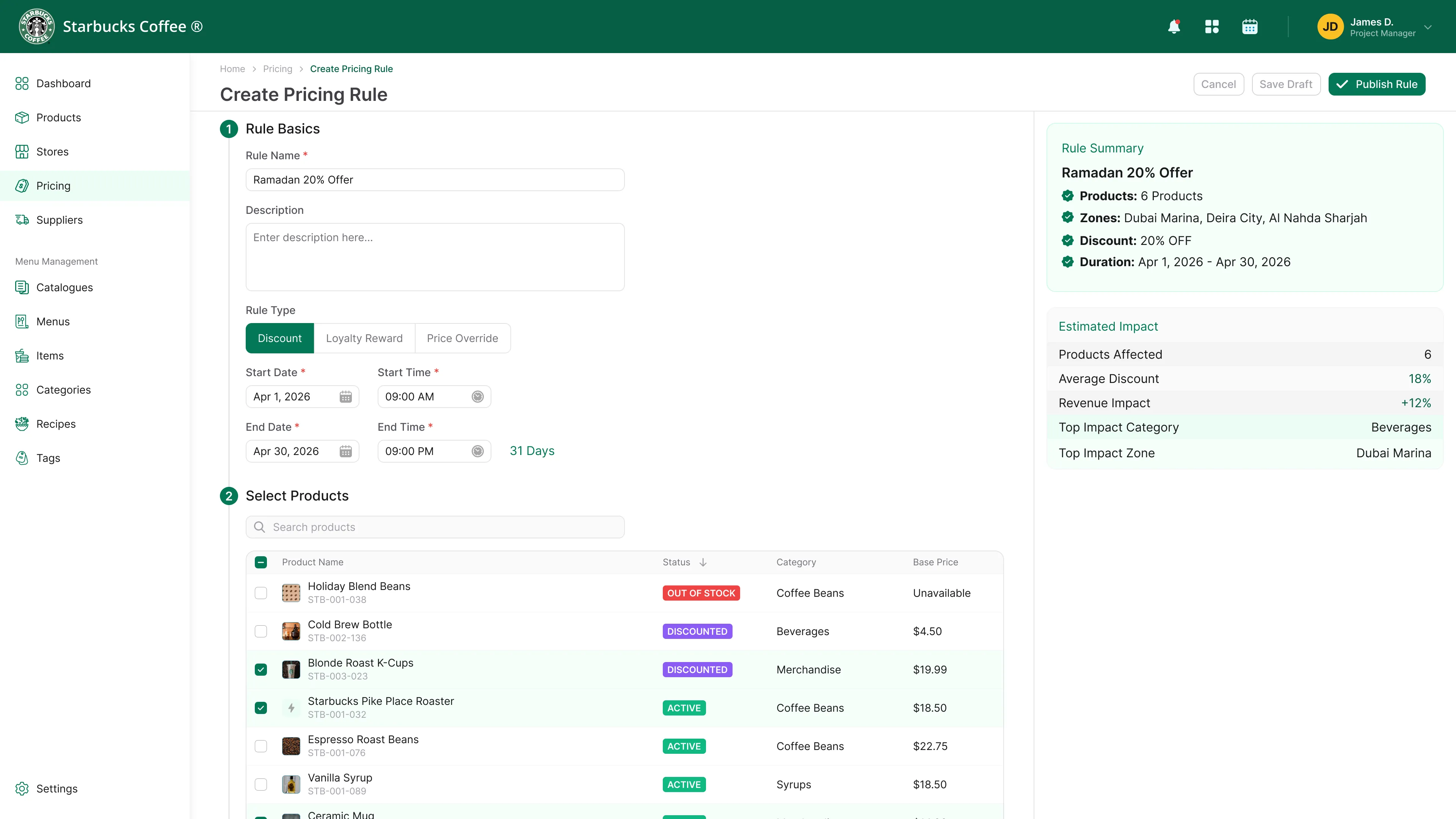Click the Publish Rule button
Image resolution: width=1456 pixels, height=819 pixels.
pyautogui.click(x=1377, y=84)
